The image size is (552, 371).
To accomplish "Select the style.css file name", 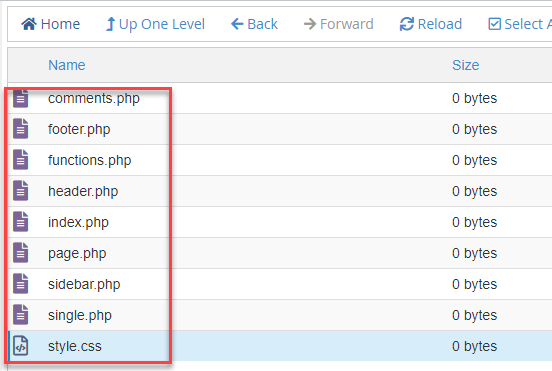I will pyautogui.click(x=75, y=346).
